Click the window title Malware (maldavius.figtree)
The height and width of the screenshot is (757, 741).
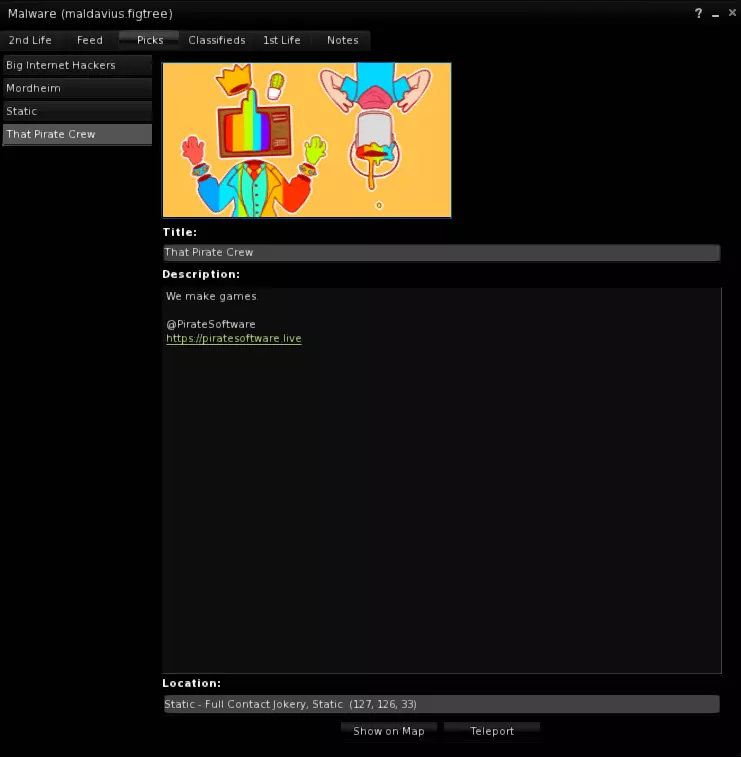(x=90, y=14)
